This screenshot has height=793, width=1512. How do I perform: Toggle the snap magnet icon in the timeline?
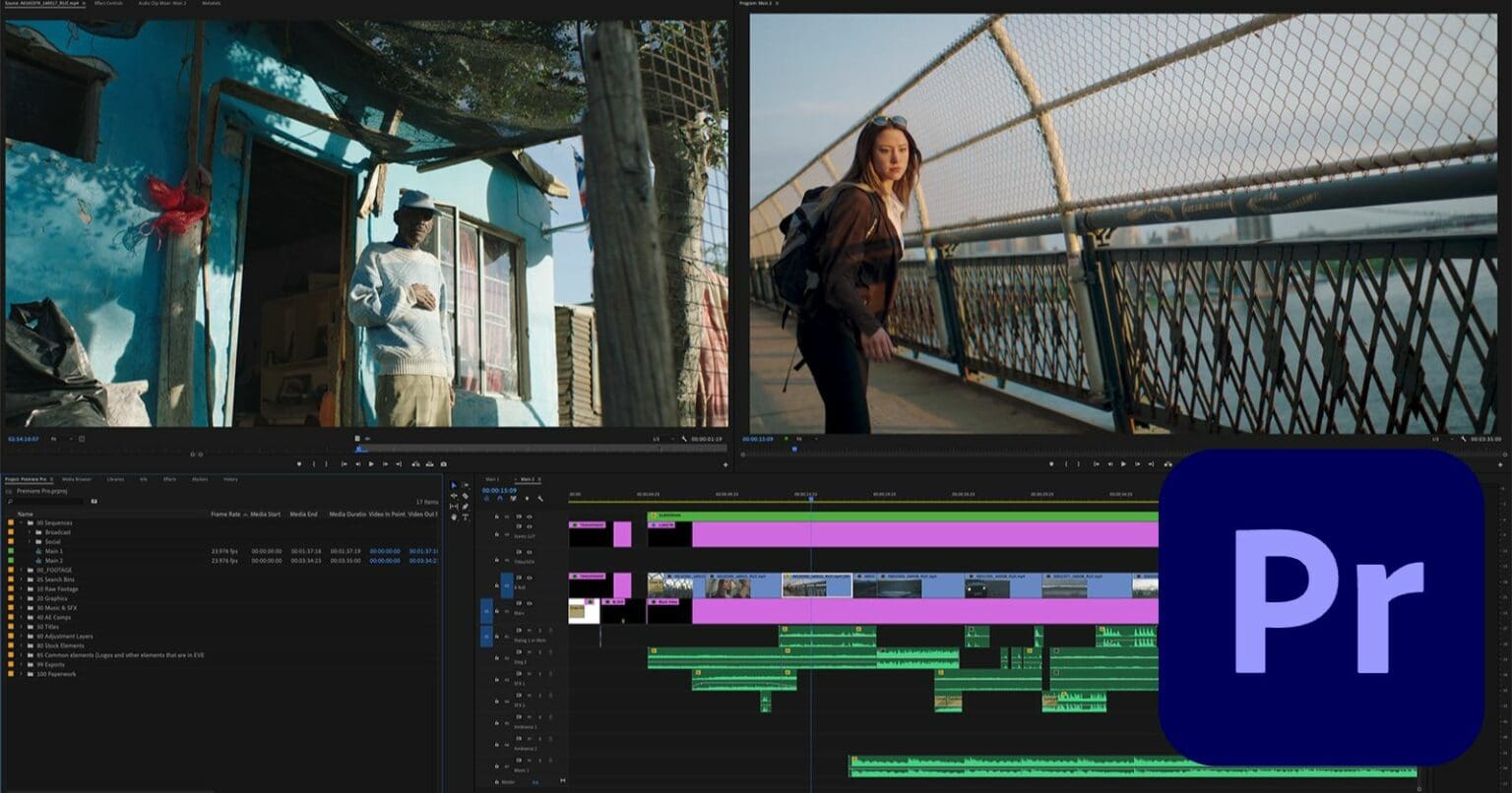[x=500, y=499]
